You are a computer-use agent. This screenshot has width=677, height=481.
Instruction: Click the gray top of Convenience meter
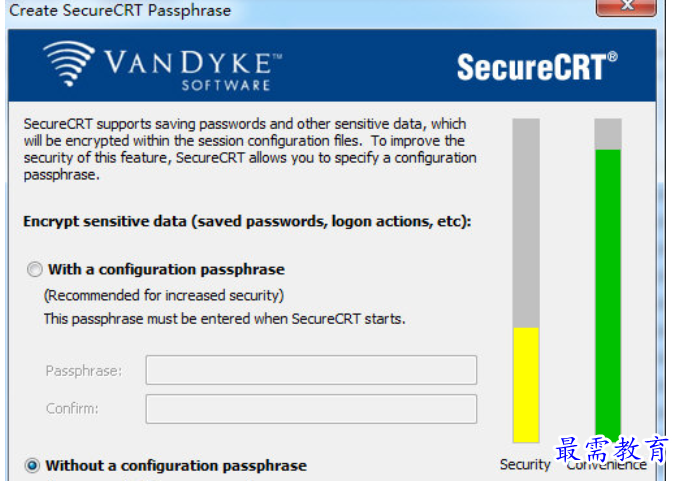(x=608, y=134)
